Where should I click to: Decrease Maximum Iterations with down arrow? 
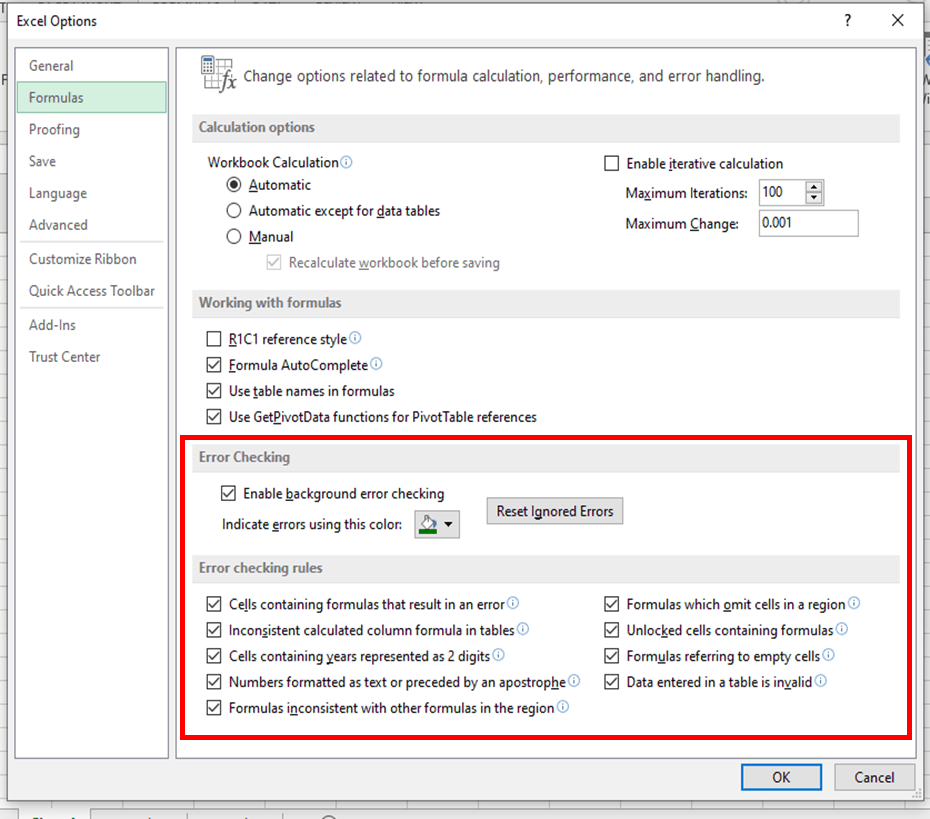point(814,198)
